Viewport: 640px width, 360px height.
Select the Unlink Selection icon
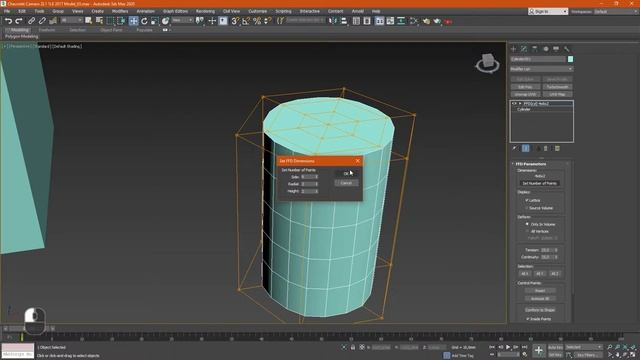(x=42, y=21)
